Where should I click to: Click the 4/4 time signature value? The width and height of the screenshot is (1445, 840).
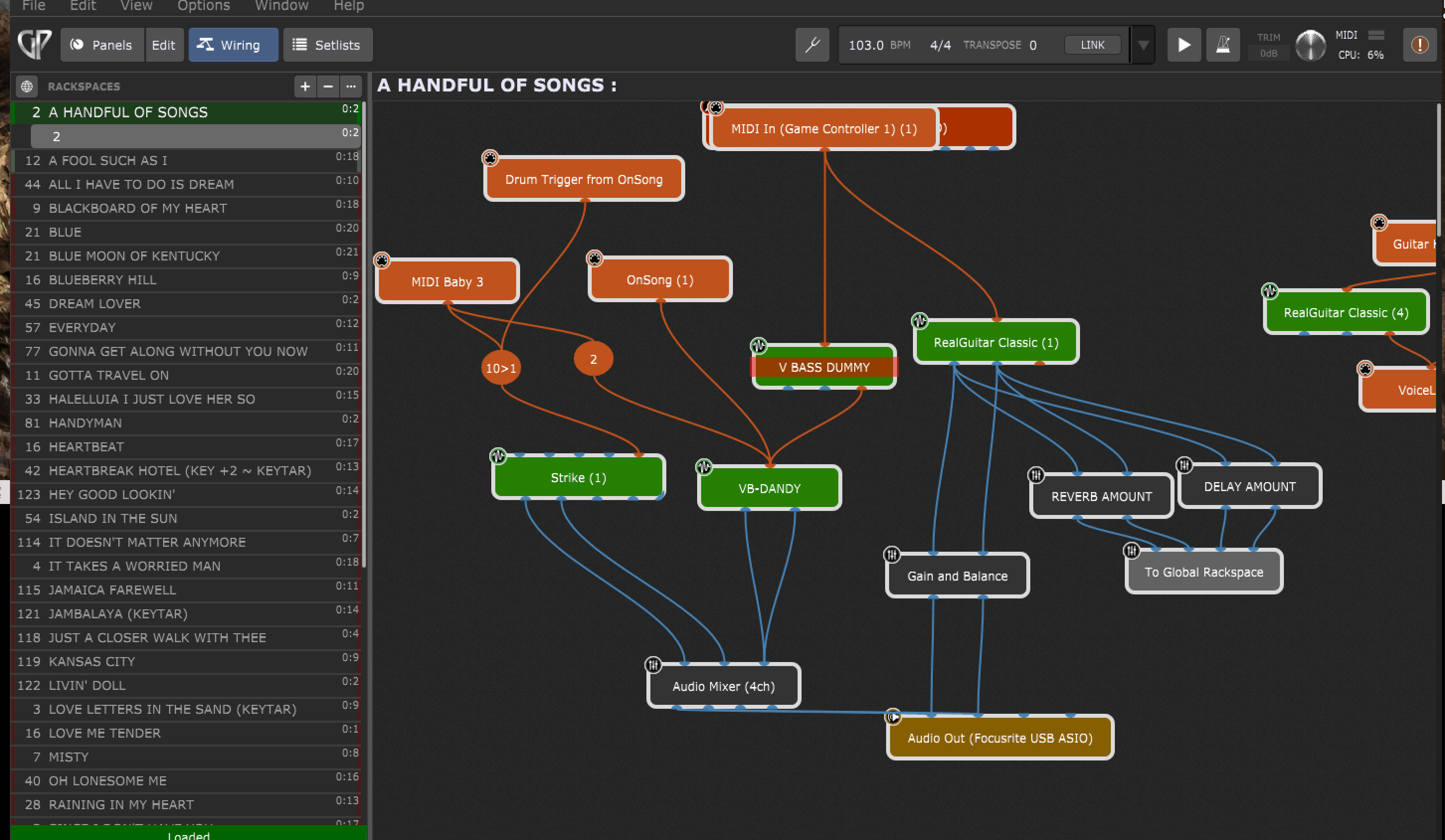coord(940,45)
